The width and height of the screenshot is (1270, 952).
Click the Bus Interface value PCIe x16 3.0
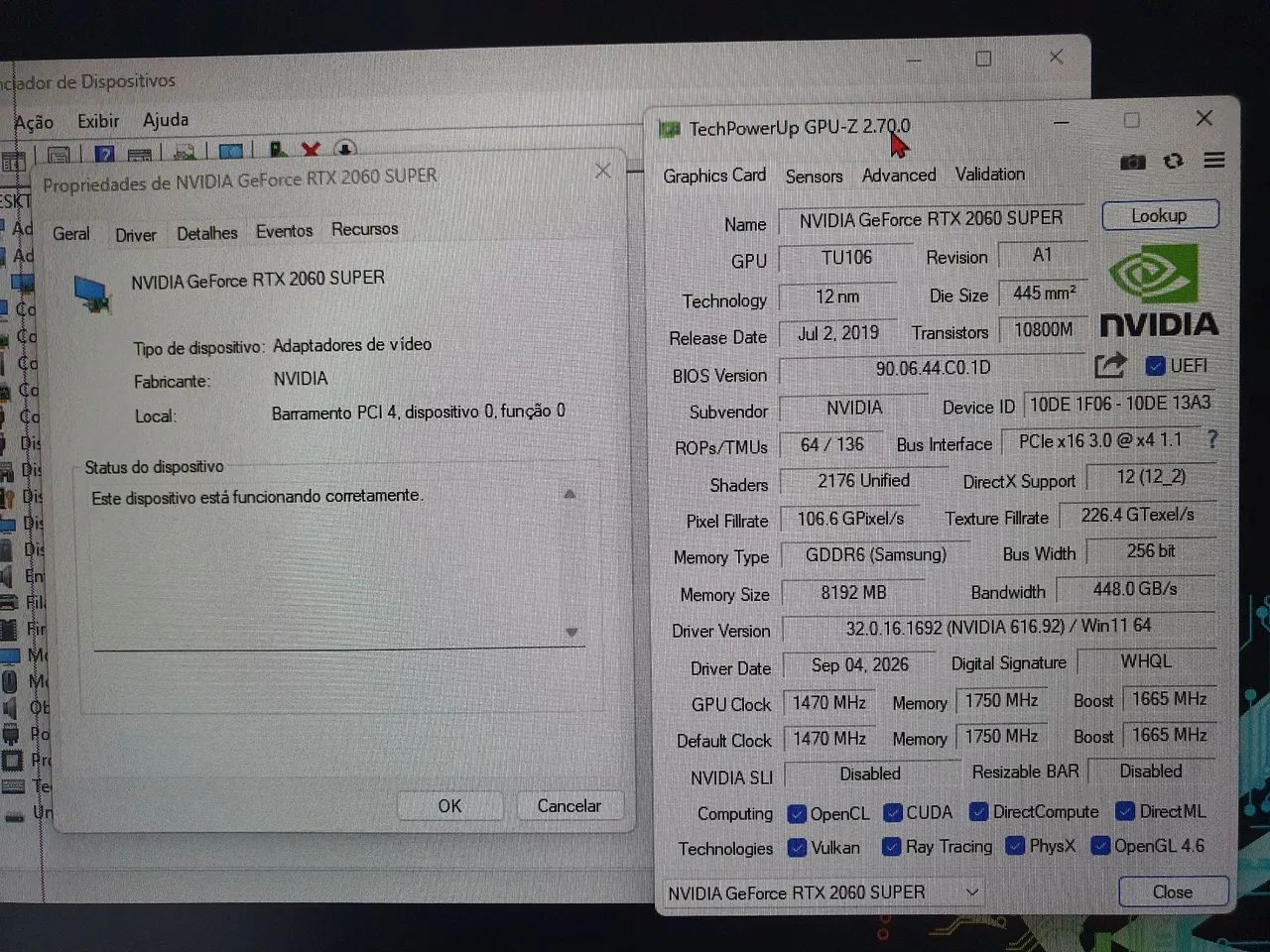1099,441
